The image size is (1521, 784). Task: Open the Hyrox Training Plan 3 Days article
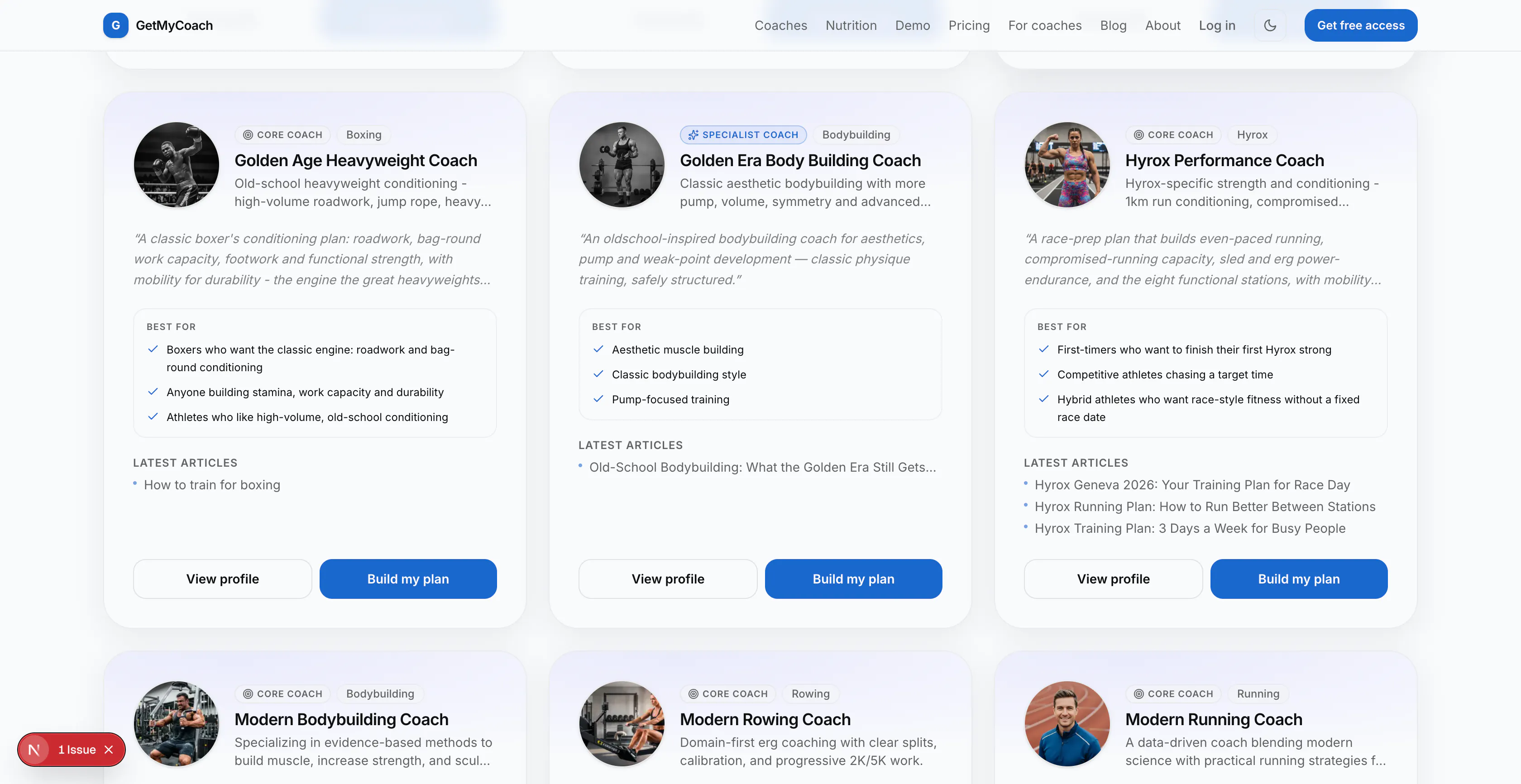click(x=1190, y=528)
